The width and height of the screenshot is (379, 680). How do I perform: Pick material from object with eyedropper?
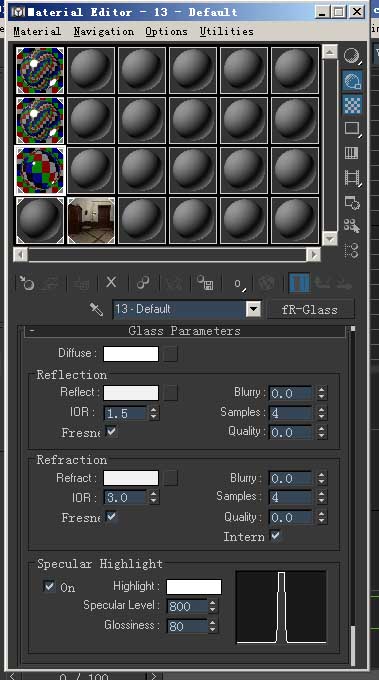(x=96, y=310)
